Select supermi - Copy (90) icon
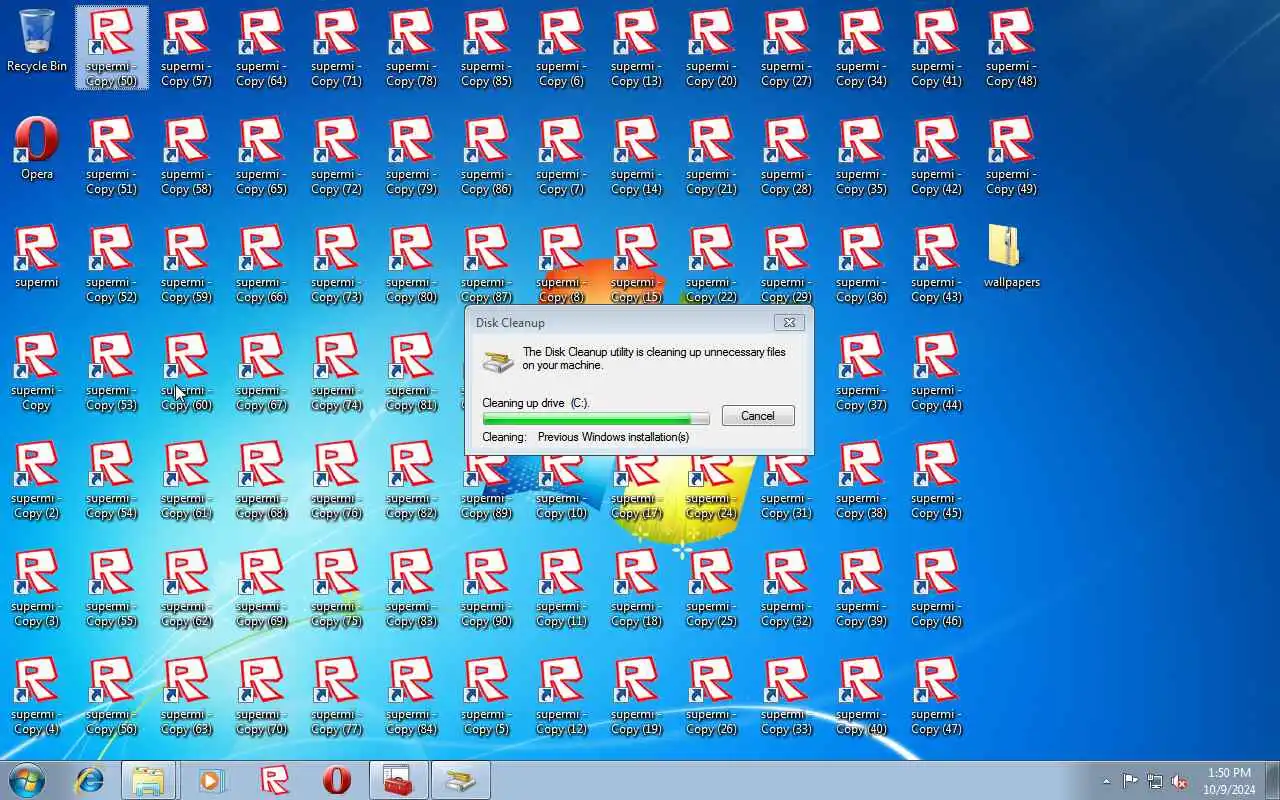The height and width of the screenshot is (800, 1280). 487,588
